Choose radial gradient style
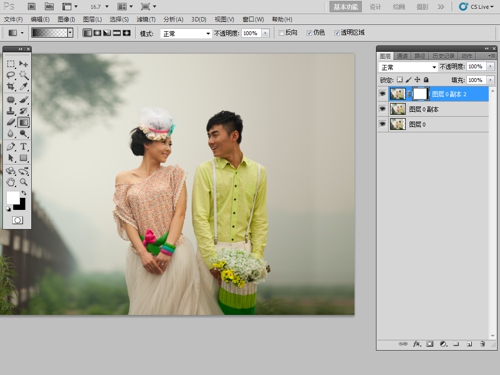 coord(97,33)
